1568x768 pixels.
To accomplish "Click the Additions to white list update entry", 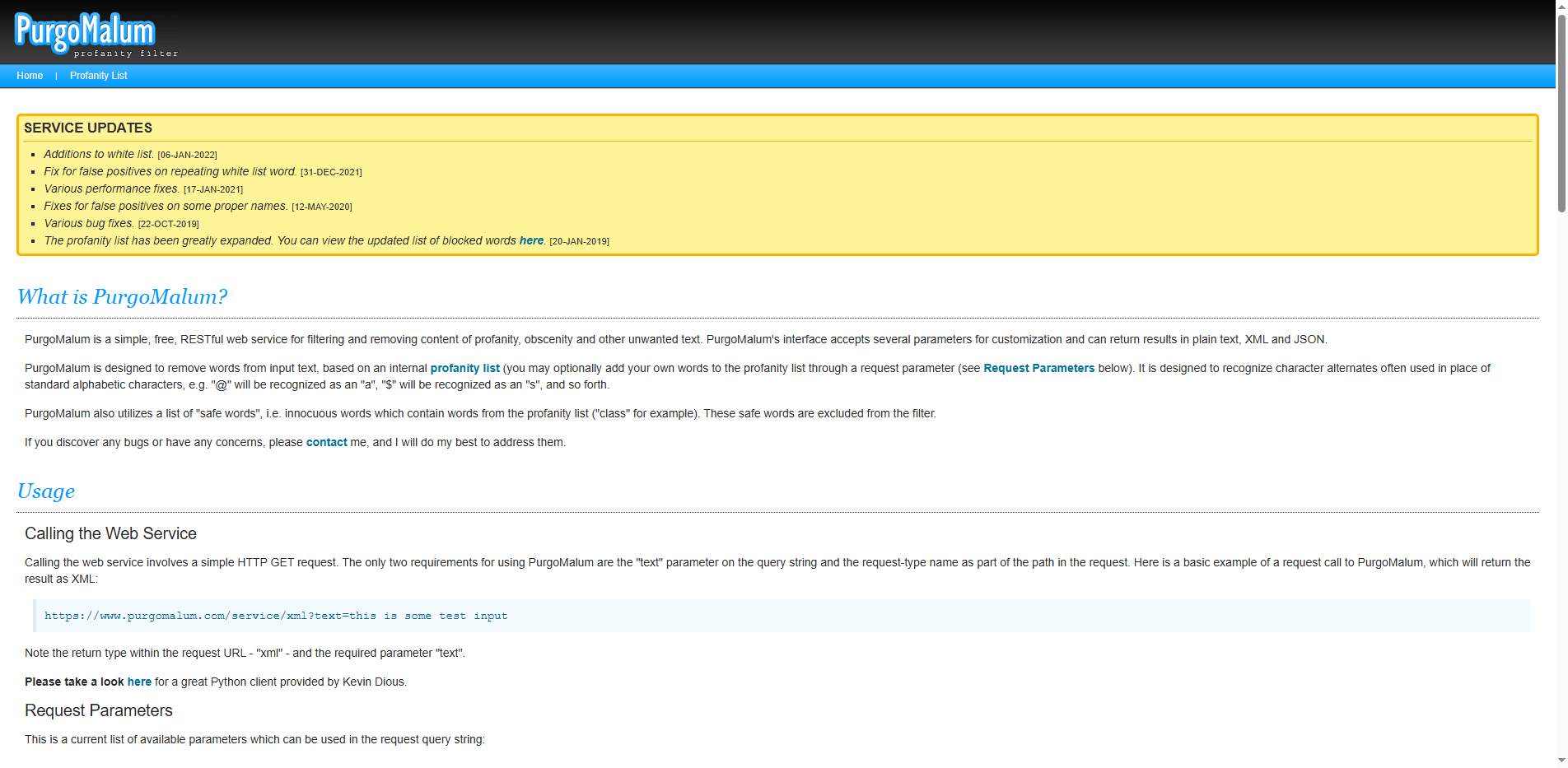I will 98,154.
